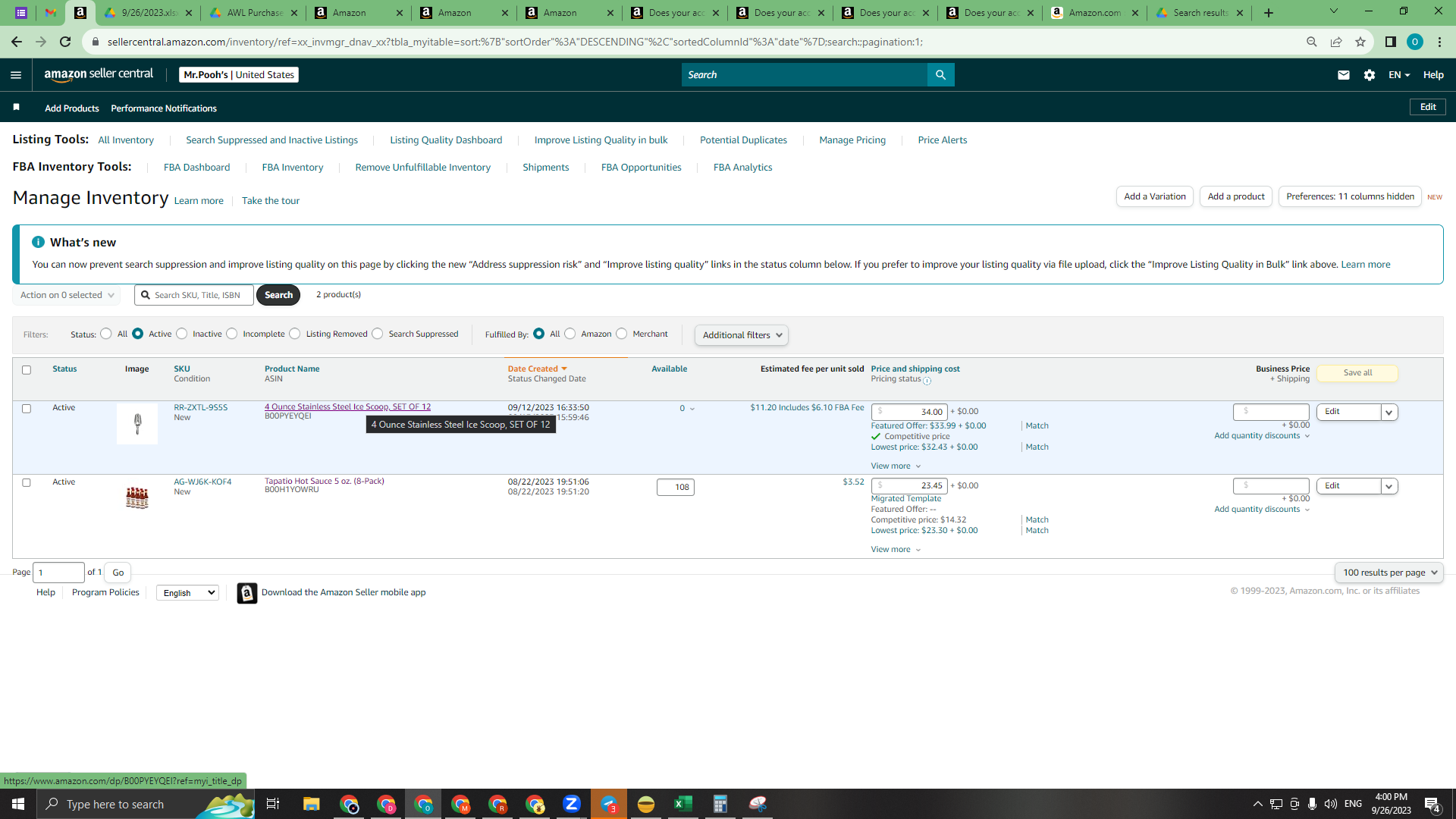The width and height of the screenshot is (1456, 819).
Task: Switch to the 9/26/2023.xlsx browser tab
Action: 149,13
